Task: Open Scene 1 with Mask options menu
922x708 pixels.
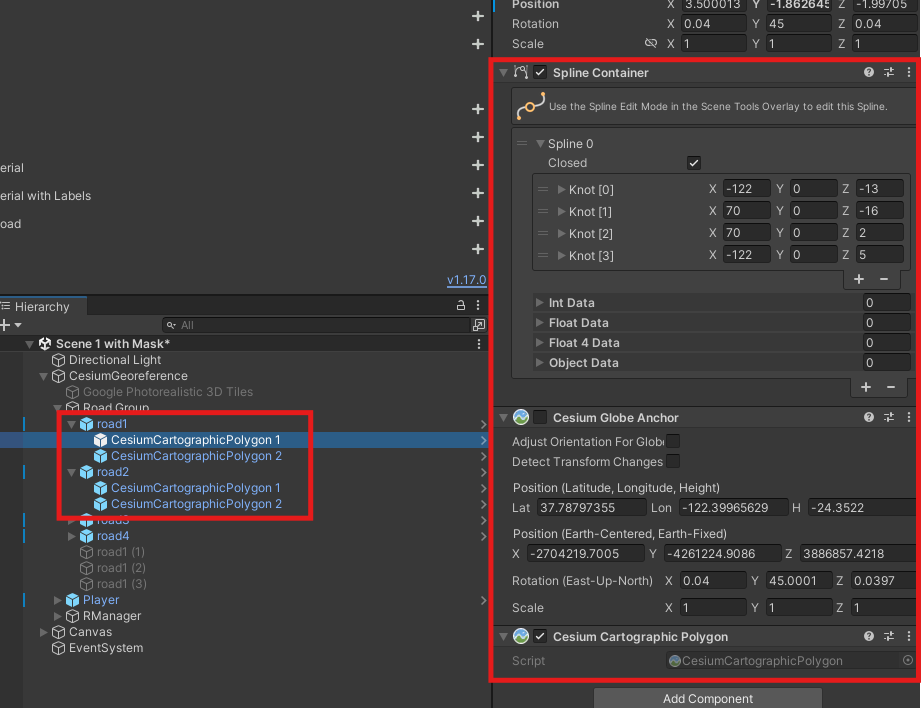Action: pyautogui.click(x=479, y=344)
